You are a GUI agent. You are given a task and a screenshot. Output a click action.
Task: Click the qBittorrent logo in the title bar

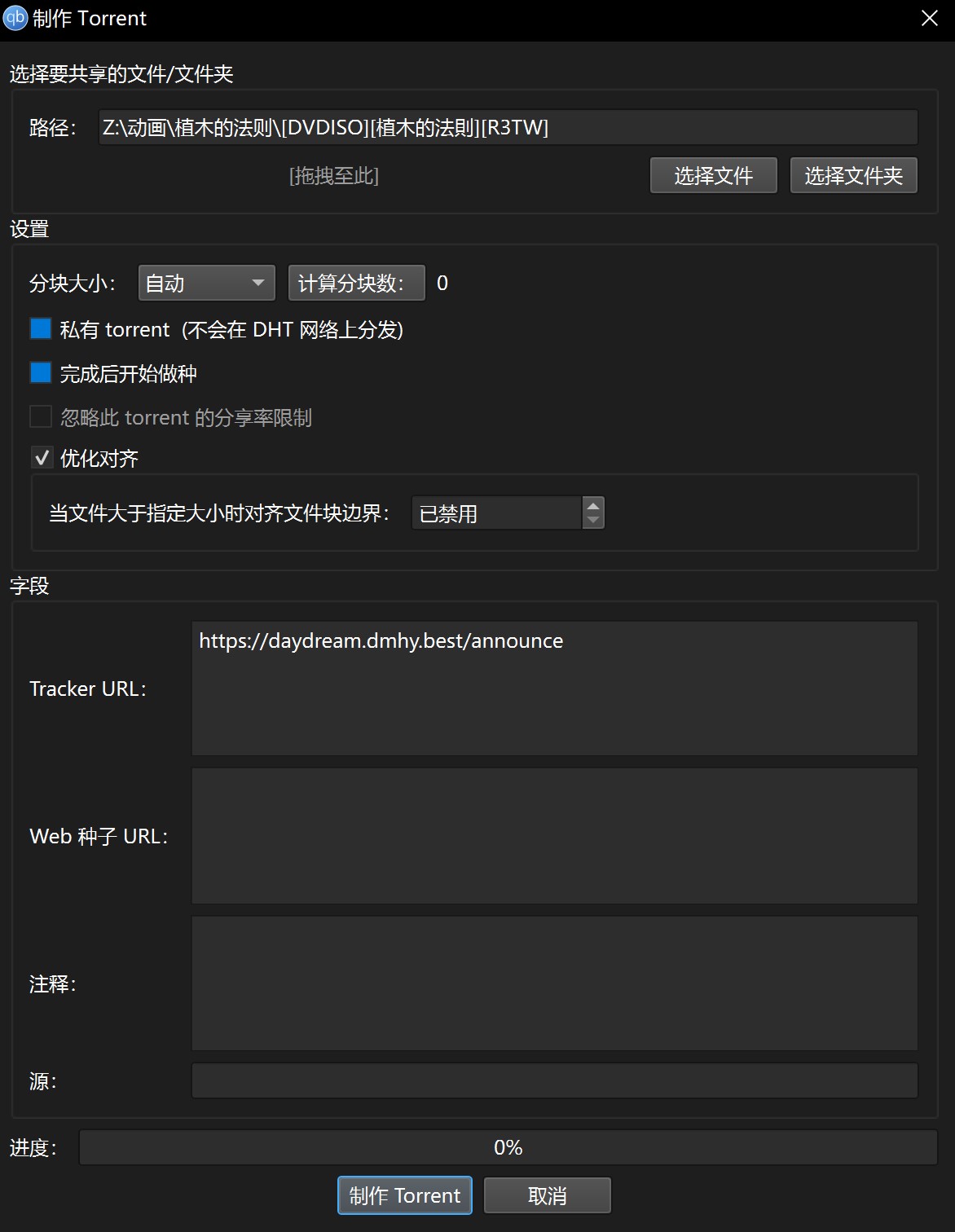pyautogui.click(x=15, y=18)
